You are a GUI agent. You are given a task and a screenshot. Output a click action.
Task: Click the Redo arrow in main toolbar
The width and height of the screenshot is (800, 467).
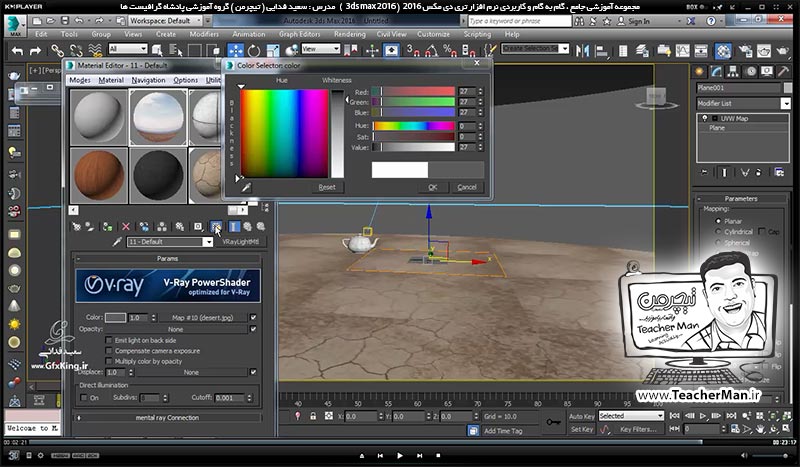[x=35, y=51]
